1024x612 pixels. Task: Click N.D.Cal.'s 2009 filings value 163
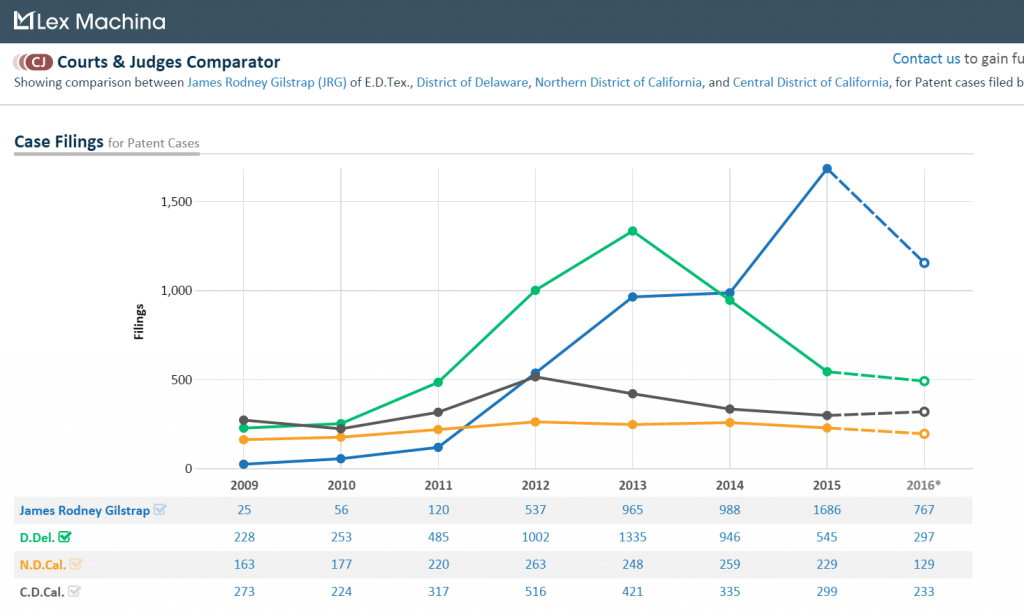point(244,564)
